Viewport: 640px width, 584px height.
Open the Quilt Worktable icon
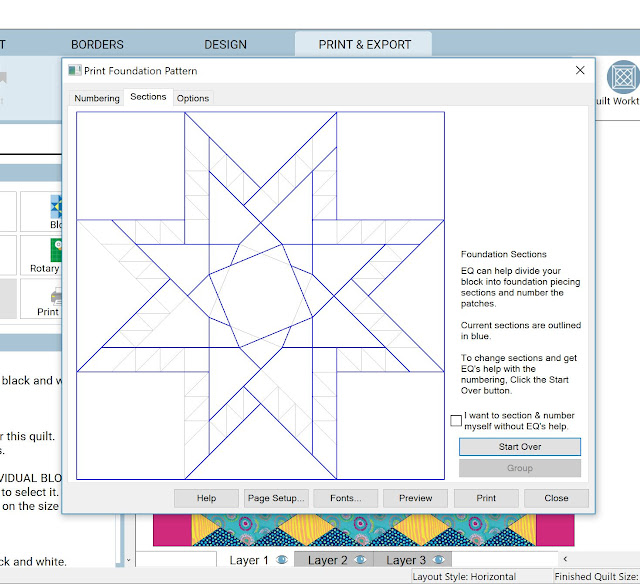point(622,77)
